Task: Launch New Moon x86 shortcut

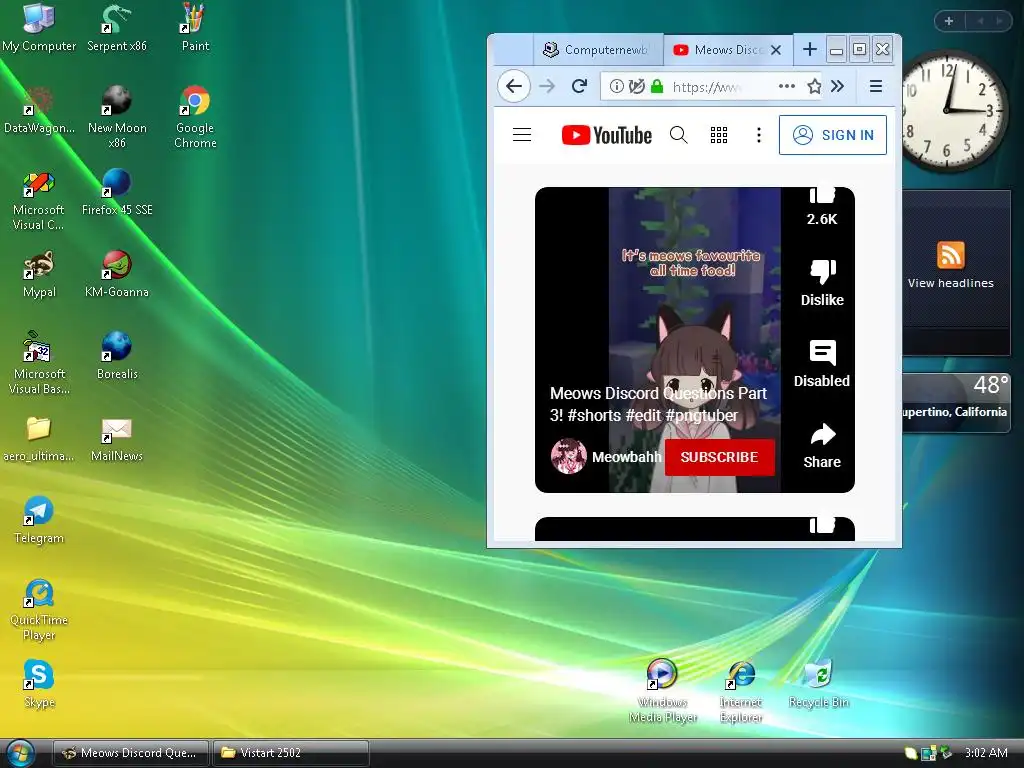Action: pyautogui.click(x=117, y=116)
